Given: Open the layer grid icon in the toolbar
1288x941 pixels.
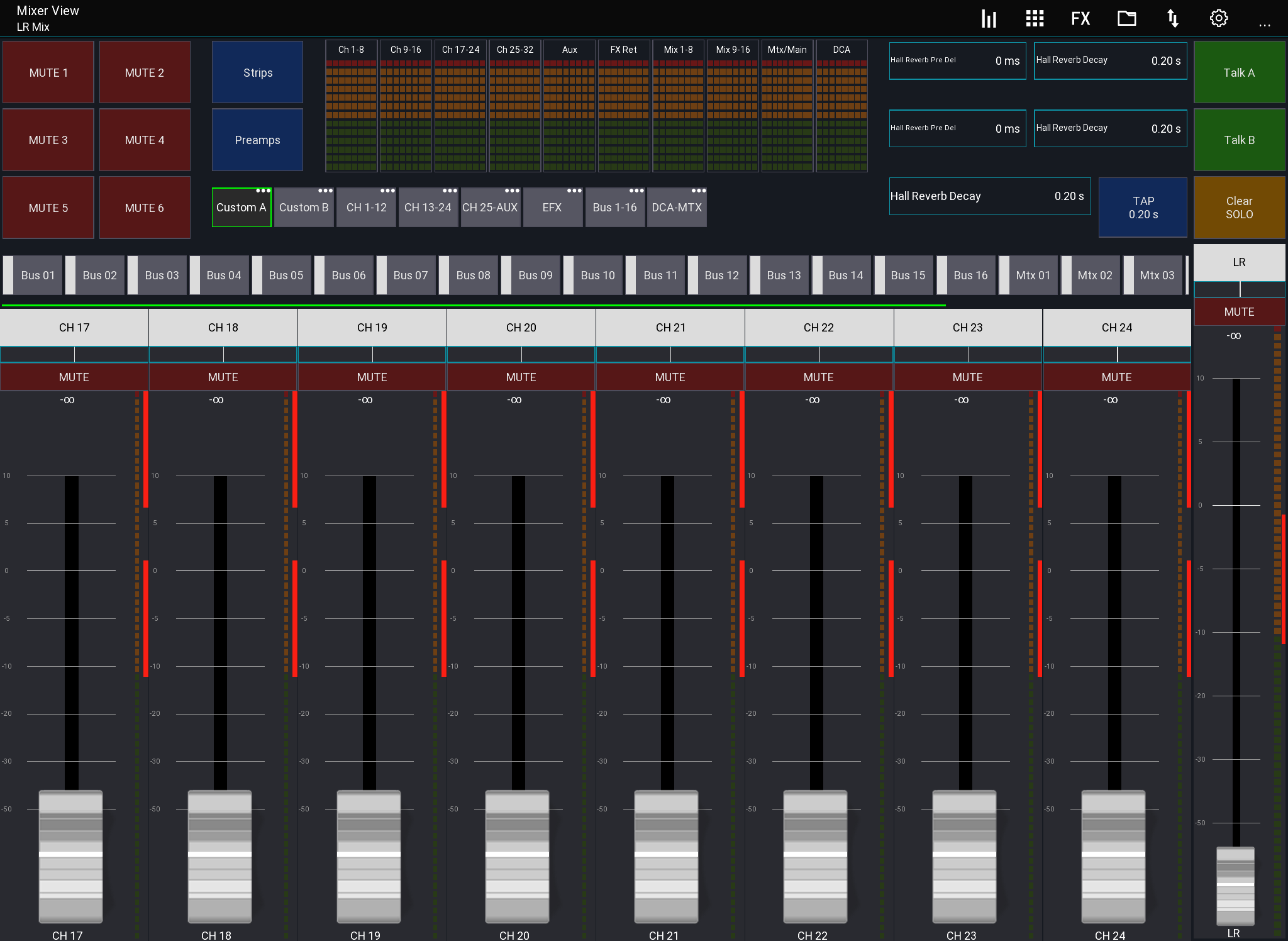Looking at the screenshot, I should [x=1034, y=18].
